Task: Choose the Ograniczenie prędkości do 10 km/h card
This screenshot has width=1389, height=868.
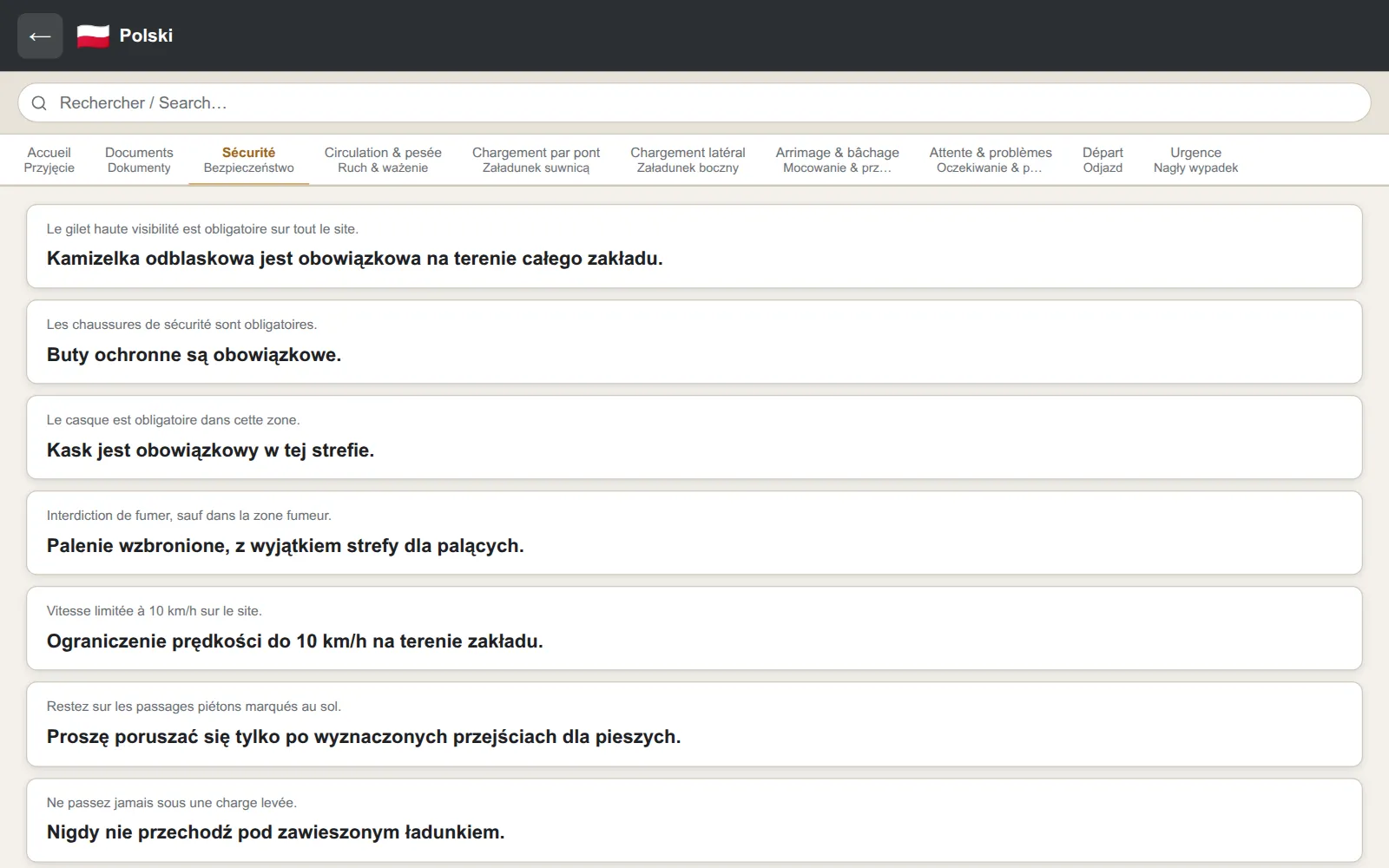Action: (694, 628)
